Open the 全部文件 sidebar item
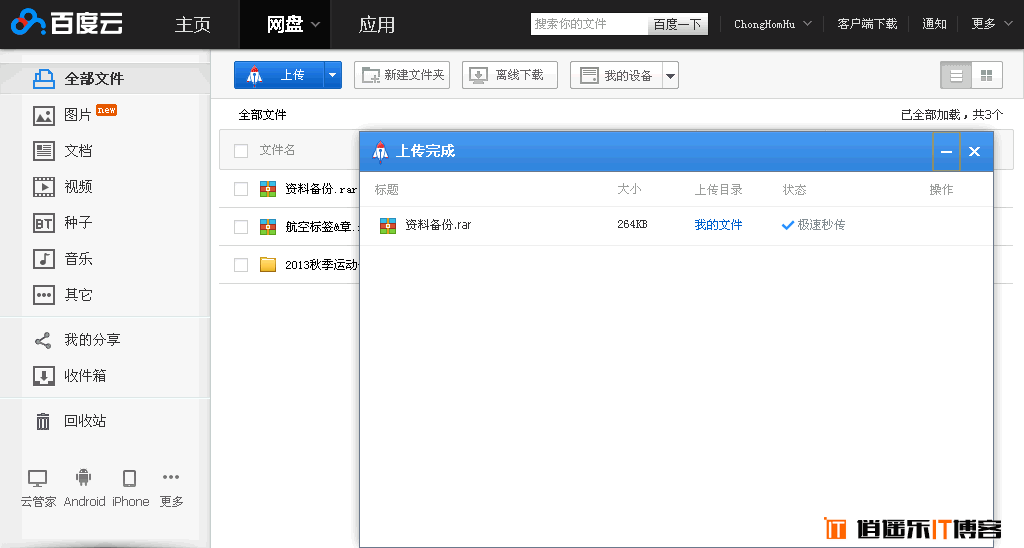This screenshot has width=1024, height=548. pyautogui.click(x=104, y=79)
